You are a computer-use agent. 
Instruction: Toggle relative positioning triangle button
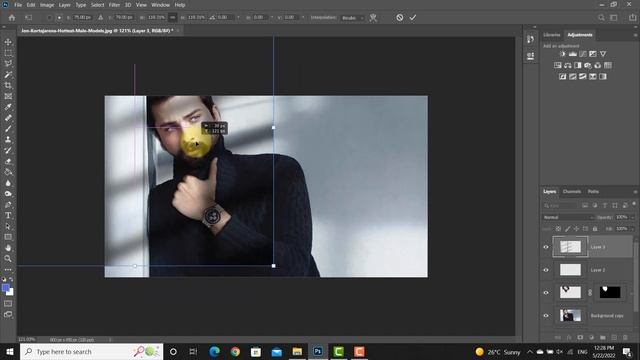pos(100,18)
